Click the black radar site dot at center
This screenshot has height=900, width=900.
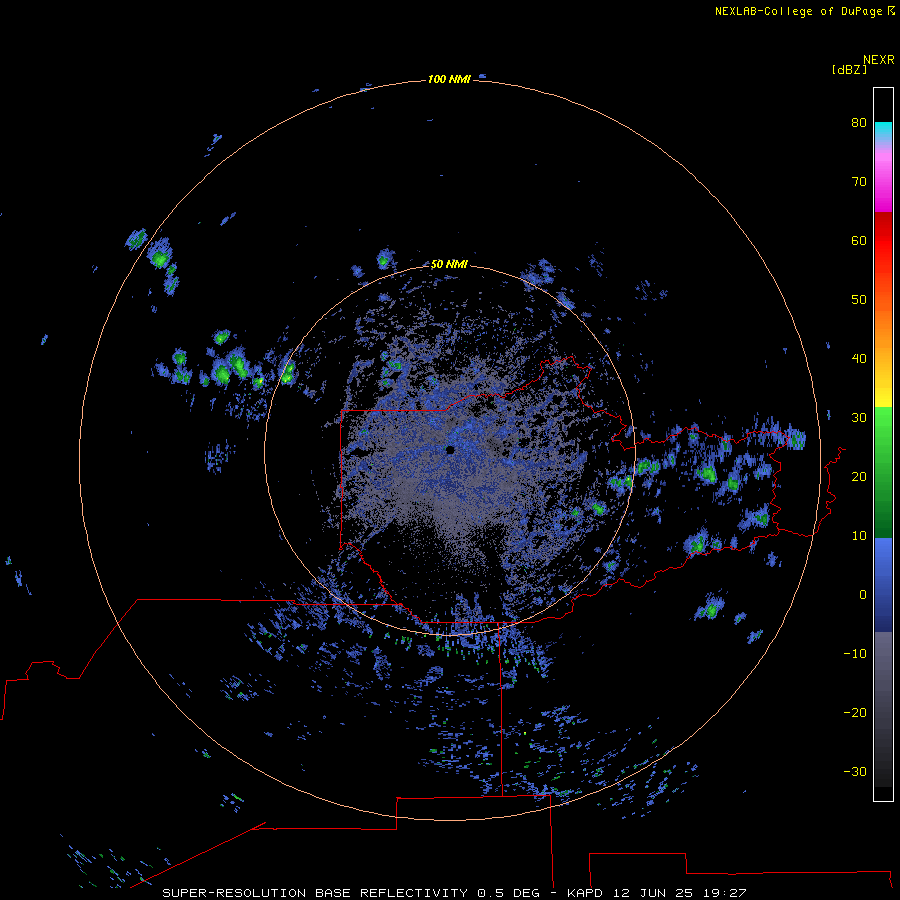pos(450,450)
